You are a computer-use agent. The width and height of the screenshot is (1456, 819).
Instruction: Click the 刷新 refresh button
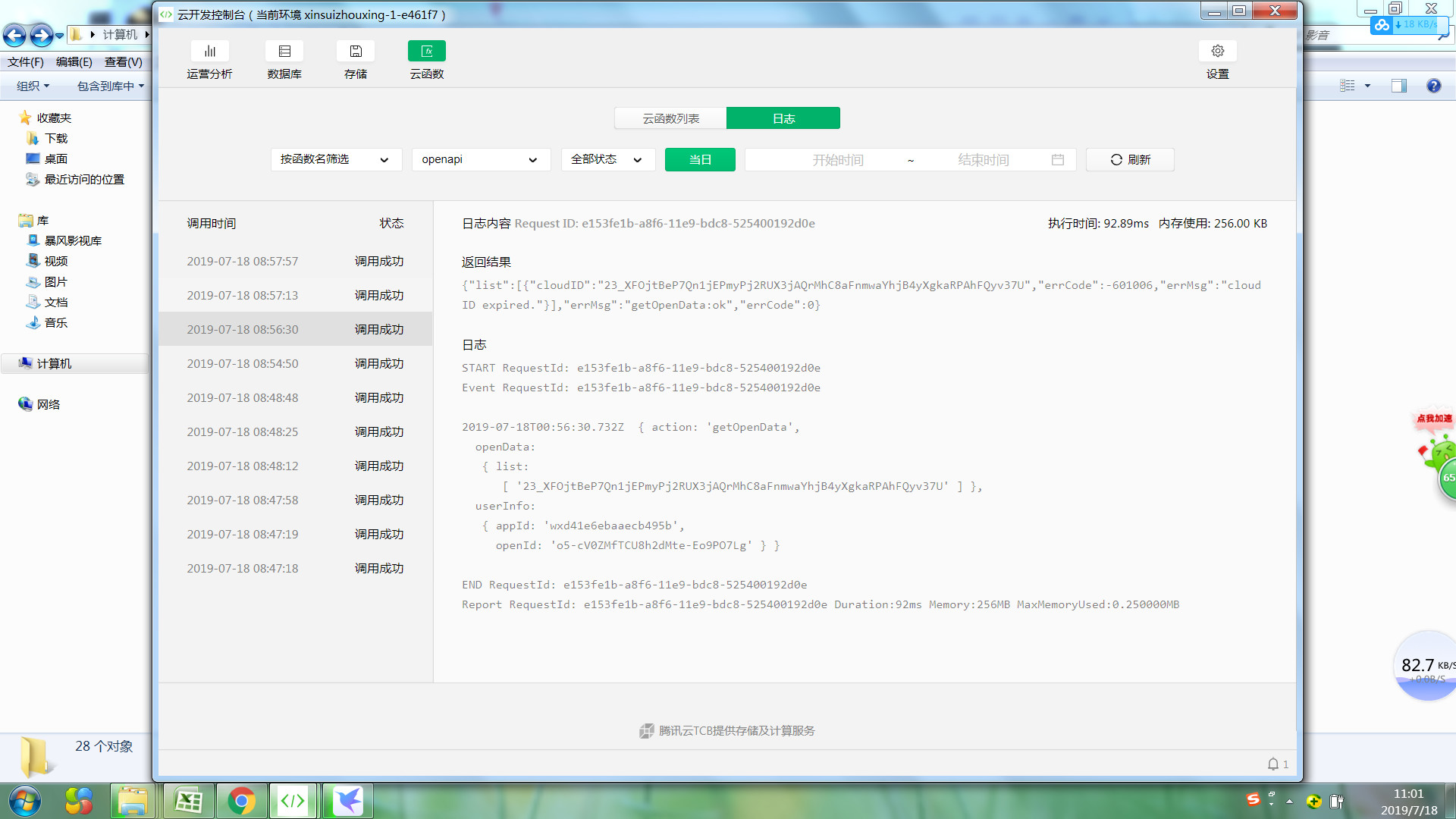[1130, 160]
